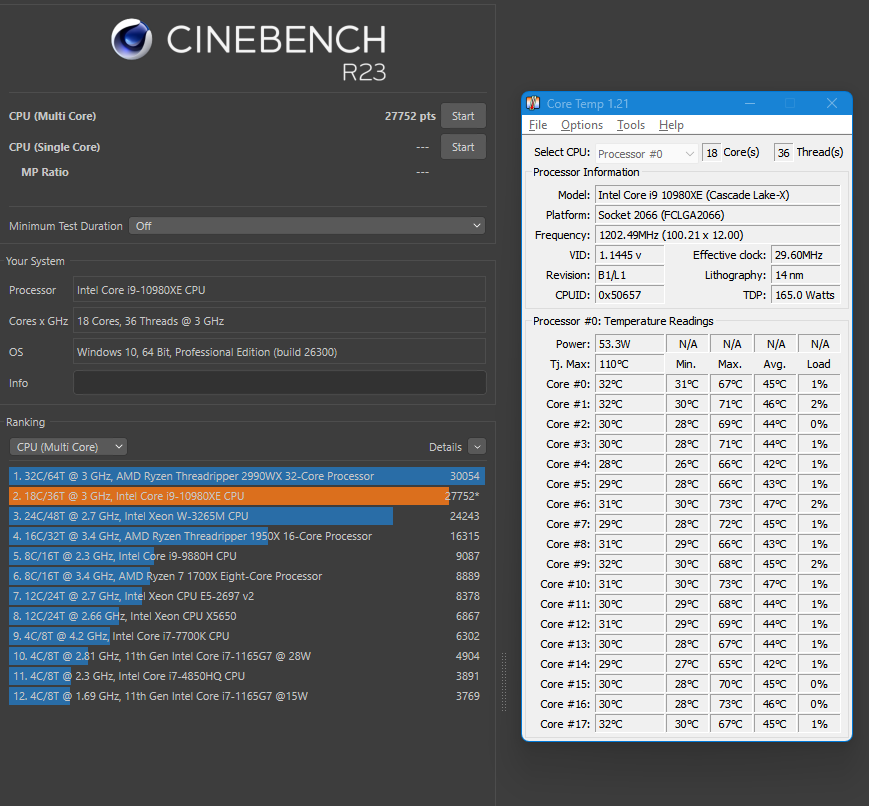Click the Effective clock value 29.60MHz
This screenshot has height=806, width=869.
(806, 255)
